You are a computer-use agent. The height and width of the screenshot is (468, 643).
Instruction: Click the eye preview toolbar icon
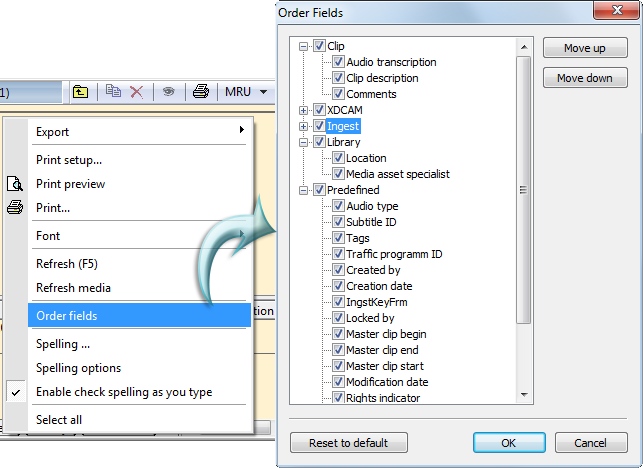coord(168,91)
